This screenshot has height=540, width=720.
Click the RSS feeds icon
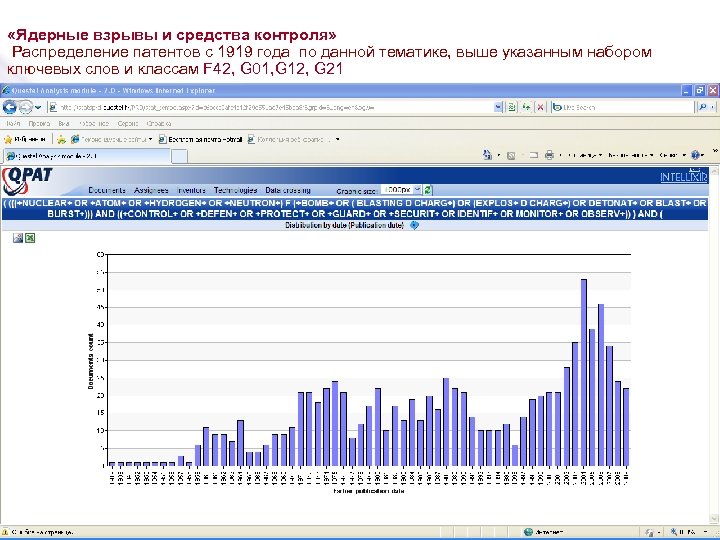(x=511, y=155)
